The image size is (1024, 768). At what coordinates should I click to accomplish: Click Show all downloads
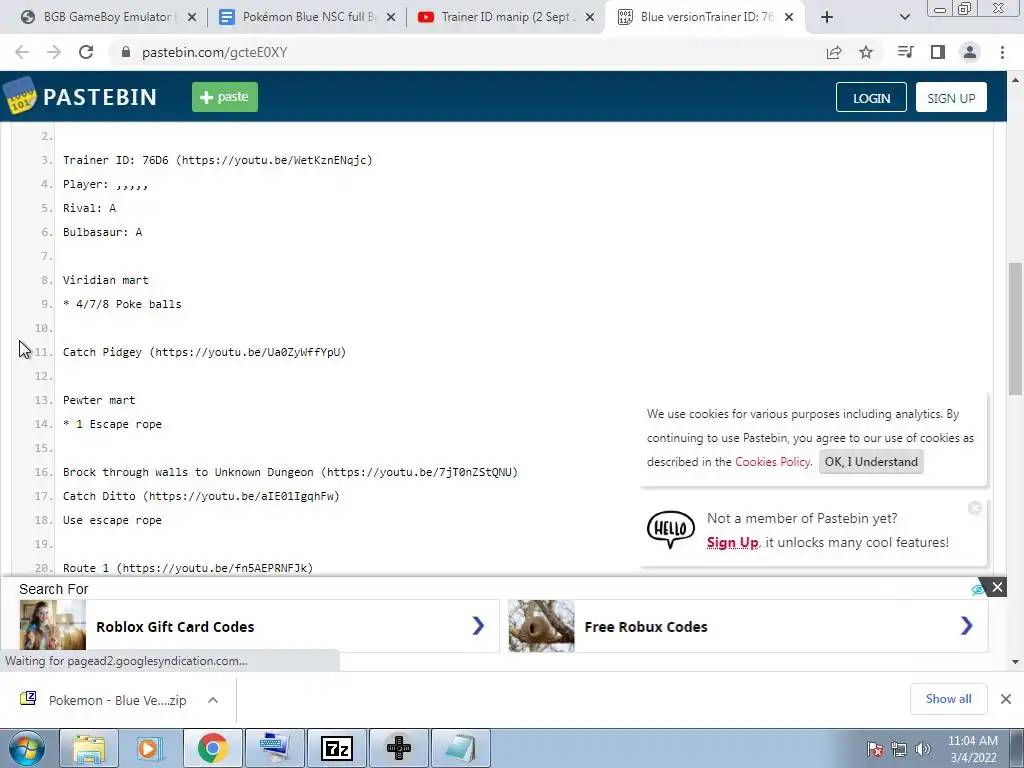[948, 699]
